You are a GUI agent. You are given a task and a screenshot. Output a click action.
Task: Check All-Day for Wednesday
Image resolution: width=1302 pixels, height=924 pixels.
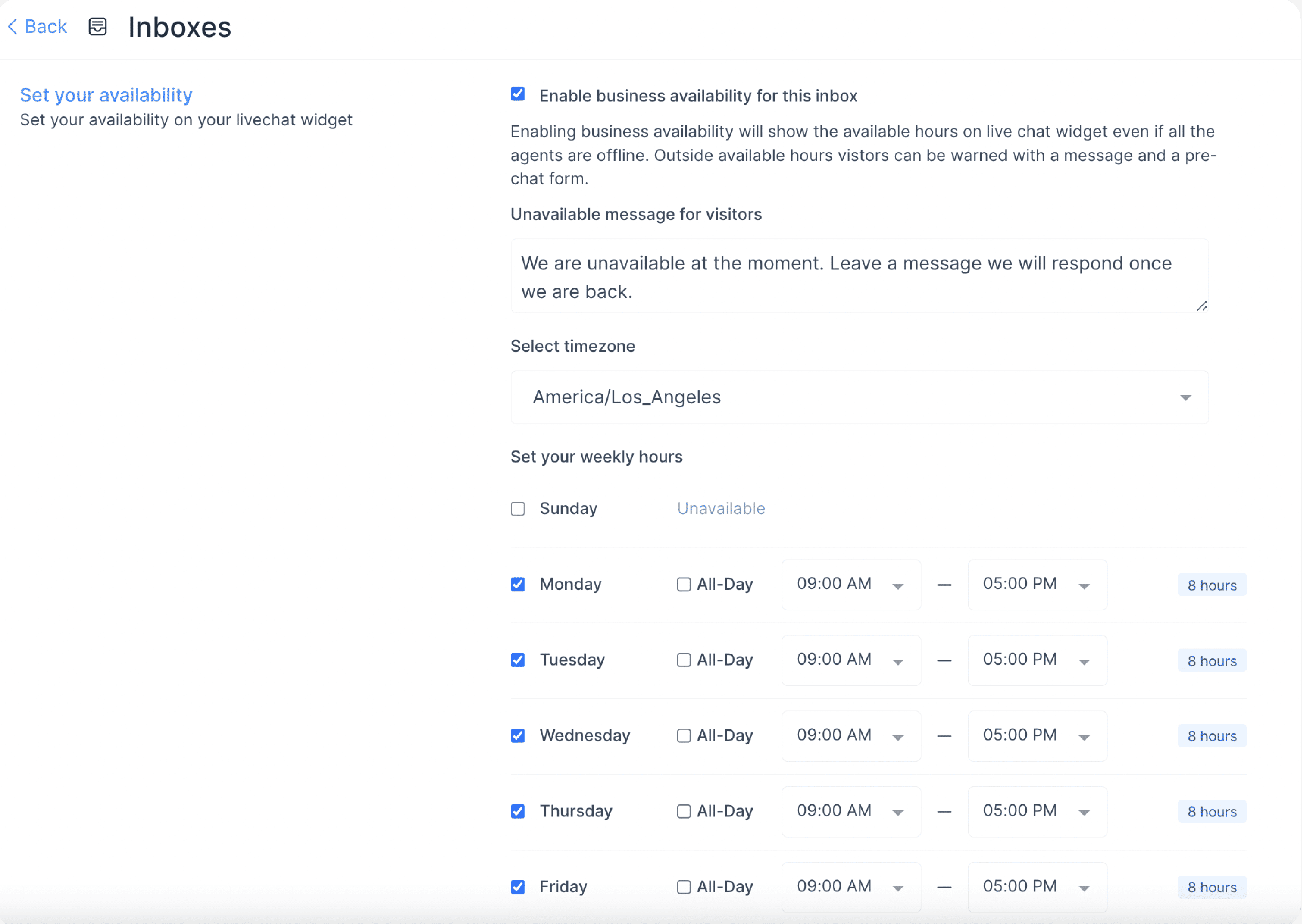[x=684, y=736]
